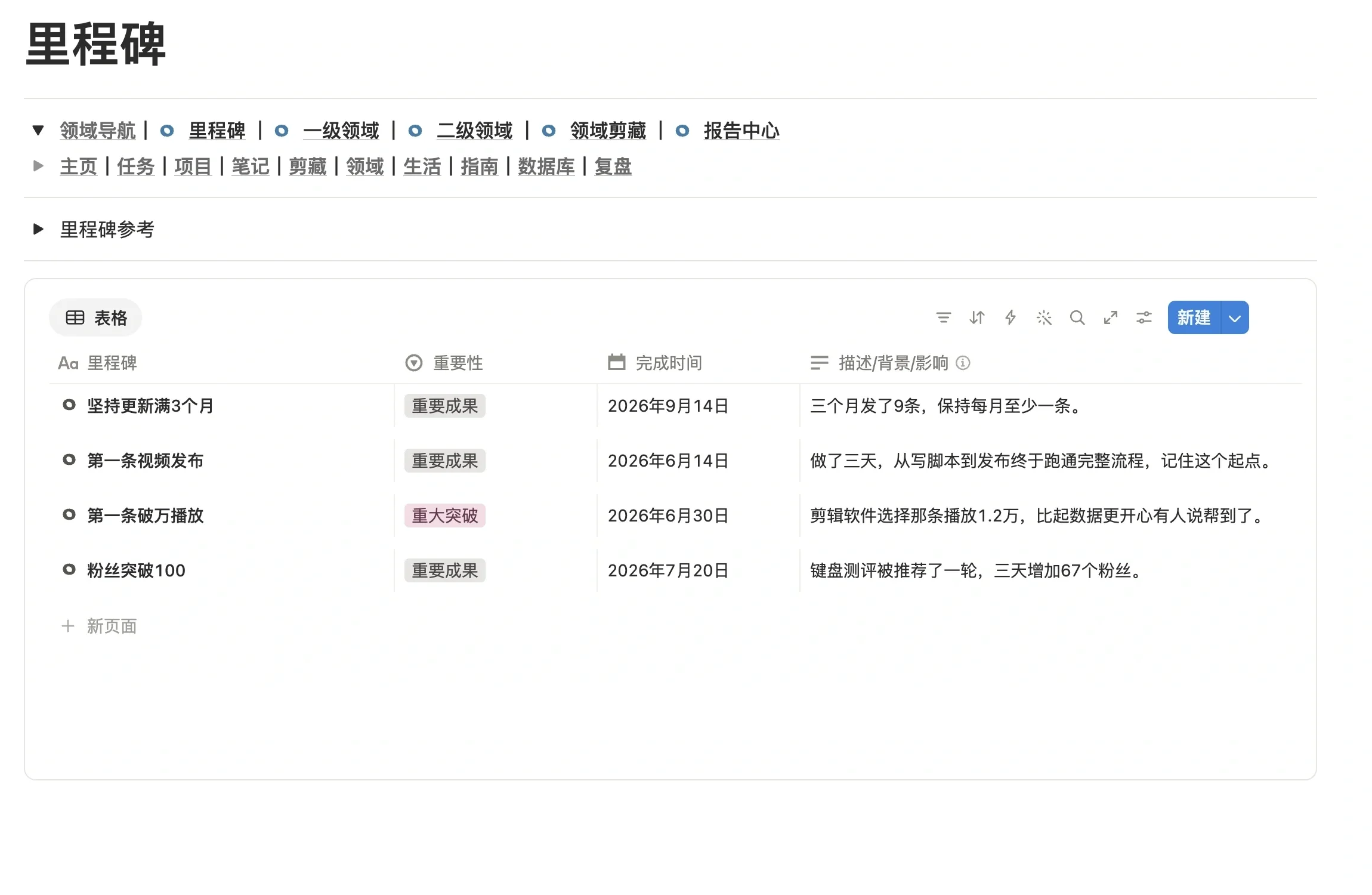
Task: Click the circle icon before 报告中心
Action: (x=682, y=131)
